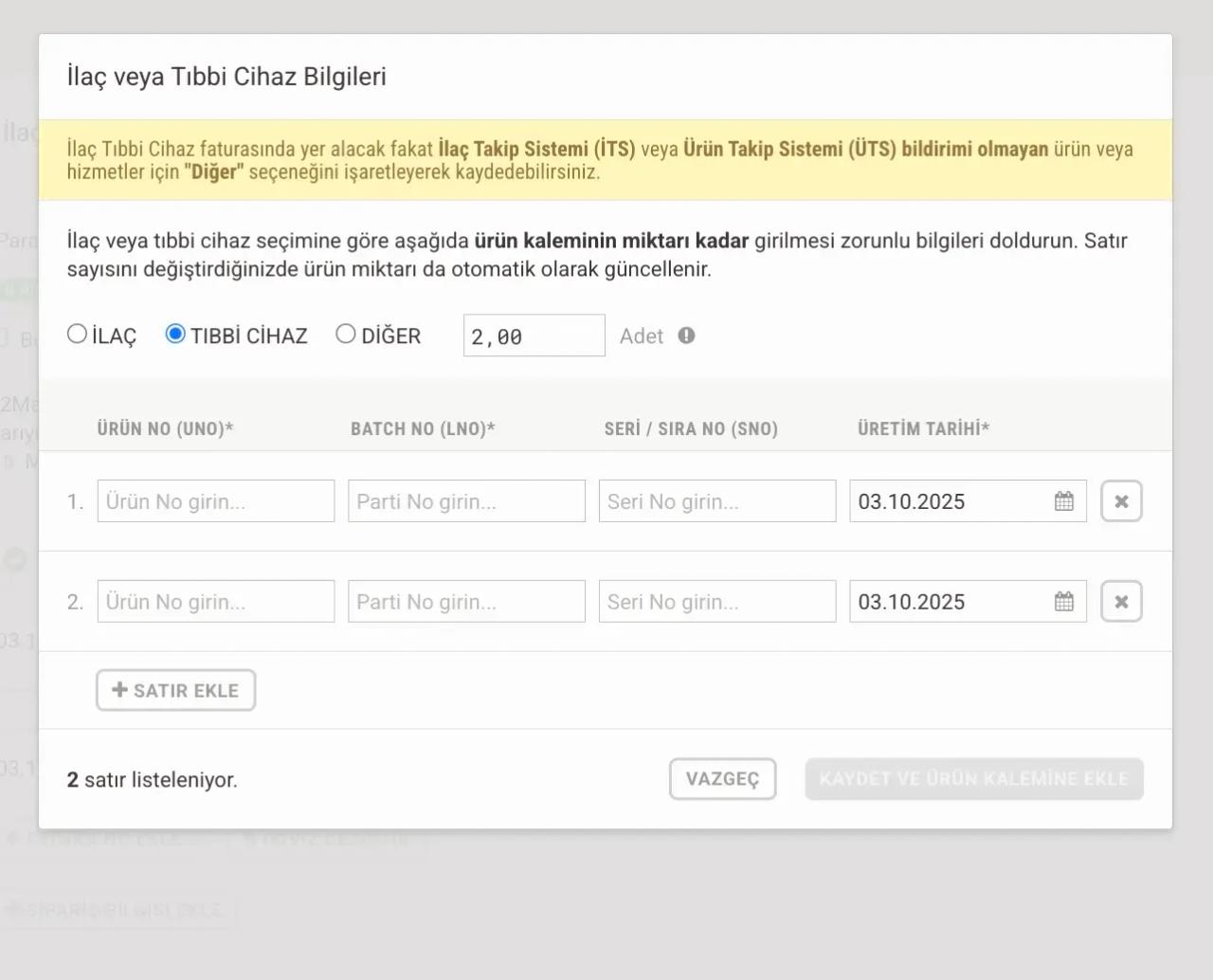Open calendar icon in row 2 date field
The image size is (1213, 980).
[x=1064, y=602]
